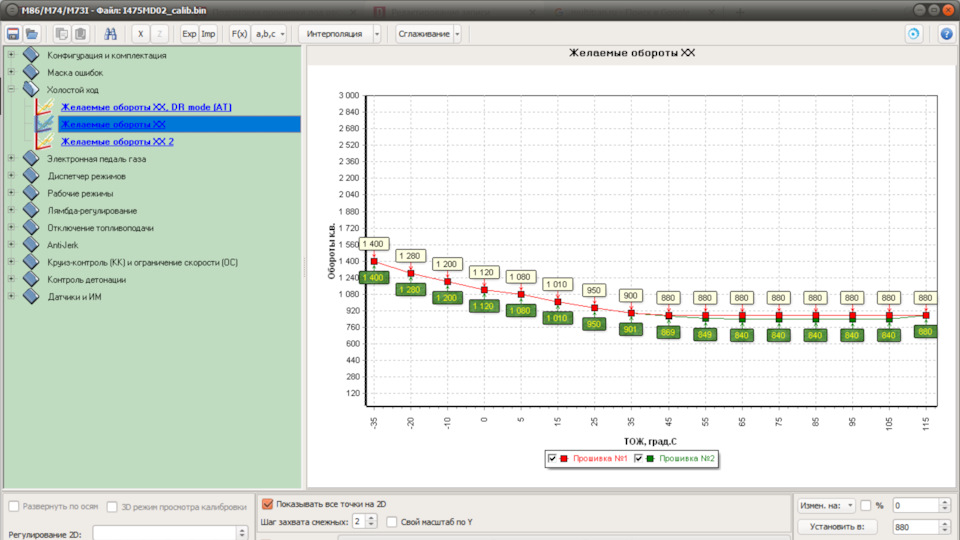
Task: Expand the Anti-Jerk node
Action: [11, 244]
